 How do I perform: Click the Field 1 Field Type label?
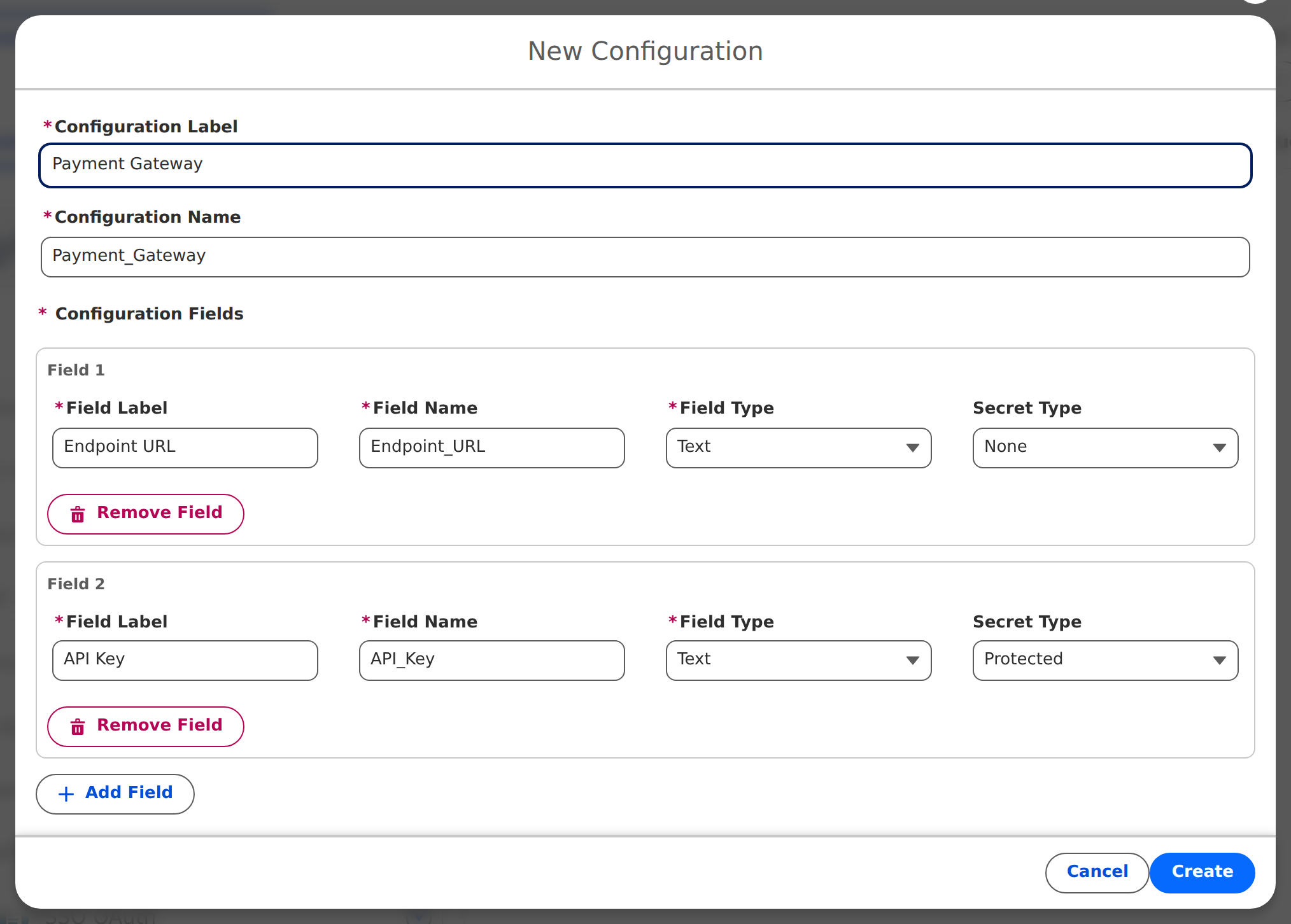pyautogui.click(x=726, y=408)
